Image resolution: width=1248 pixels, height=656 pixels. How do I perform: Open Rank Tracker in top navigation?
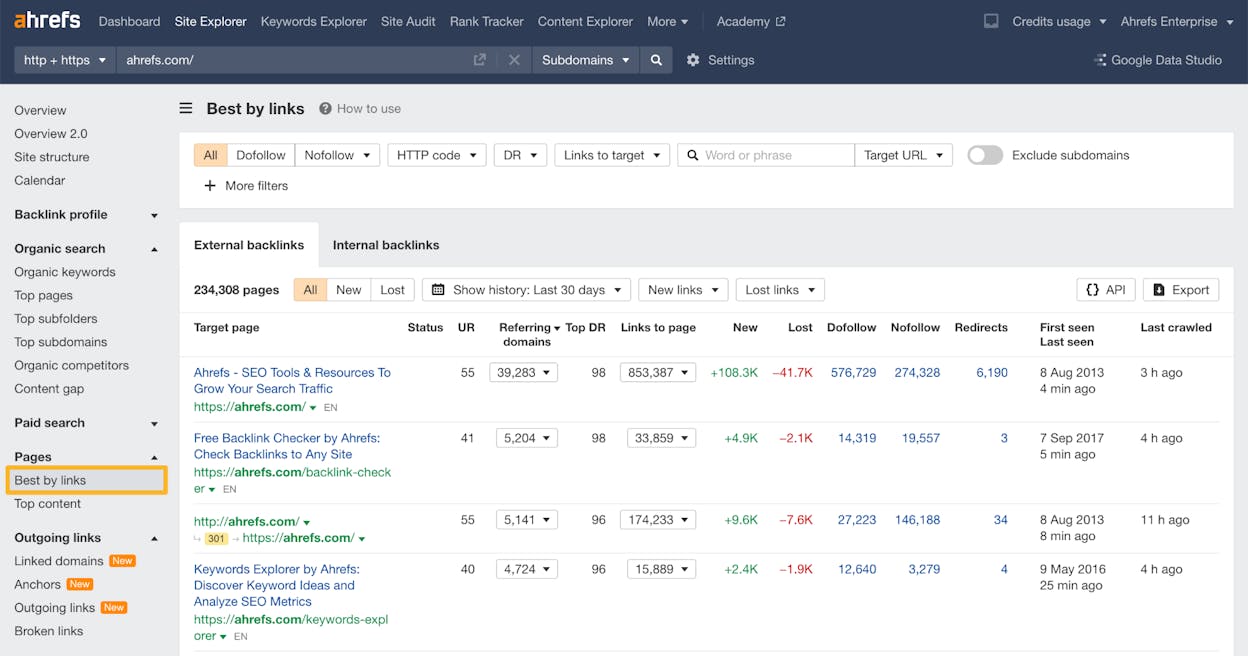[487, 21]
